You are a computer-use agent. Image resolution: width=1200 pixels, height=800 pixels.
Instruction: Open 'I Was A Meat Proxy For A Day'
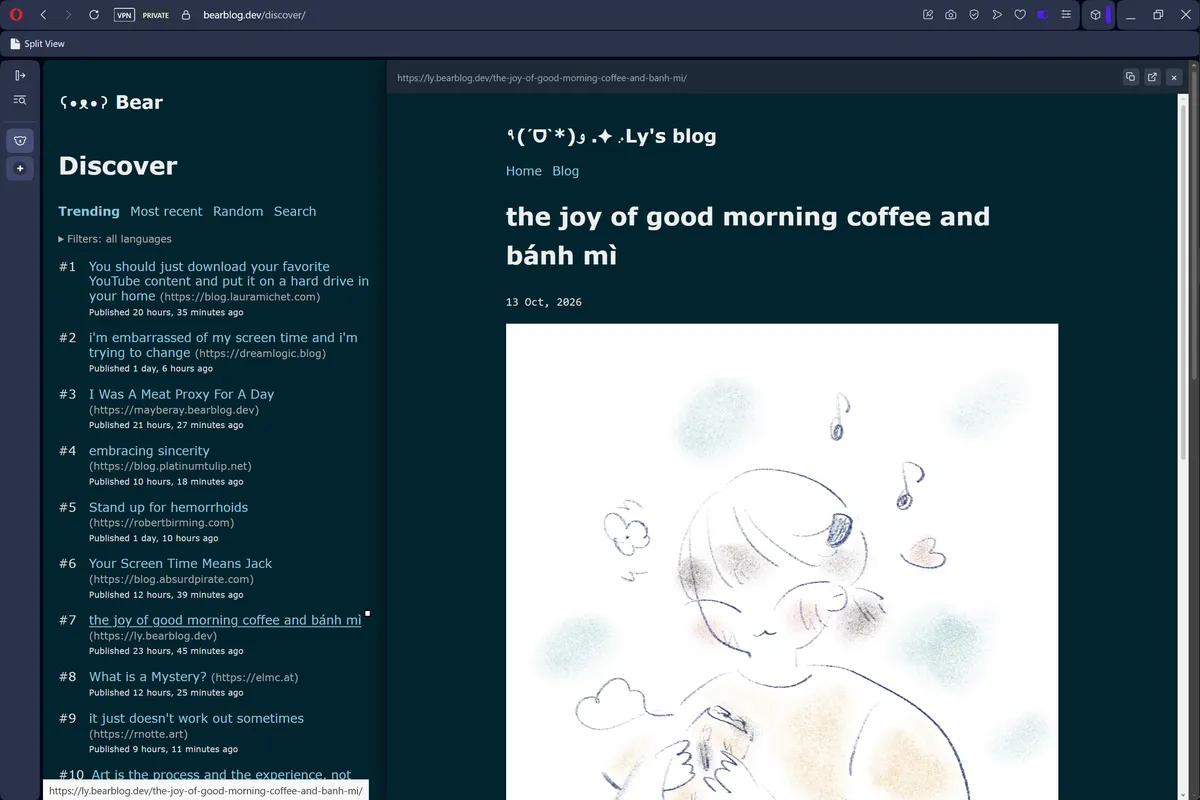point(181,394)
